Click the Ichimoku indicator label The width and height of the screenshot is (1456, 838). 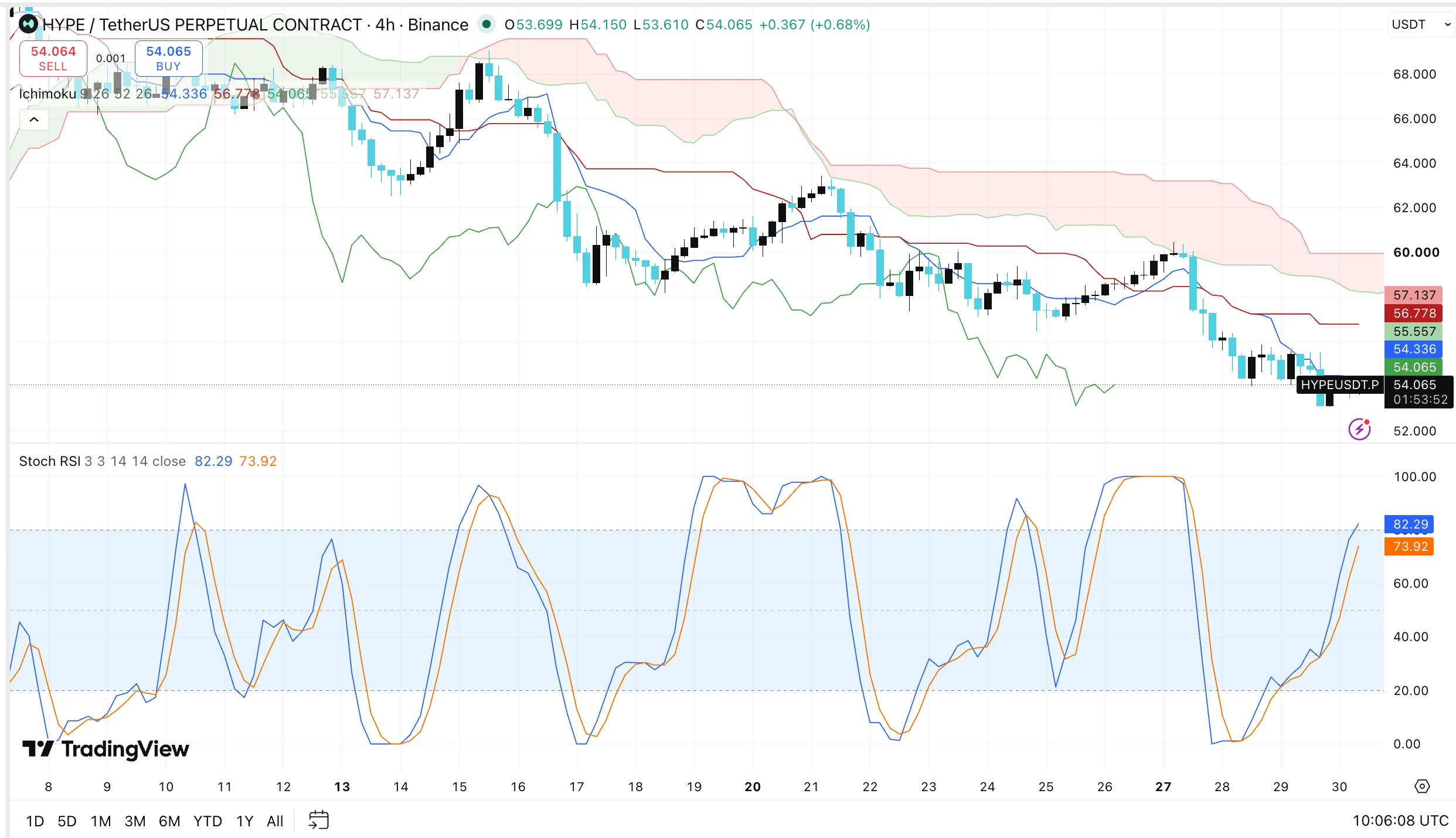(x=47, y=94)
